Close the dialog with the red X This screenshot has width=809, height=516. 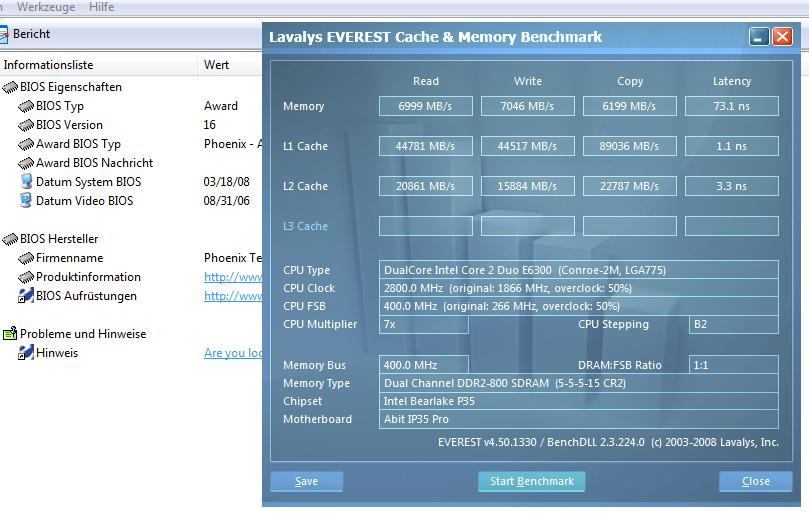(782, 37)
